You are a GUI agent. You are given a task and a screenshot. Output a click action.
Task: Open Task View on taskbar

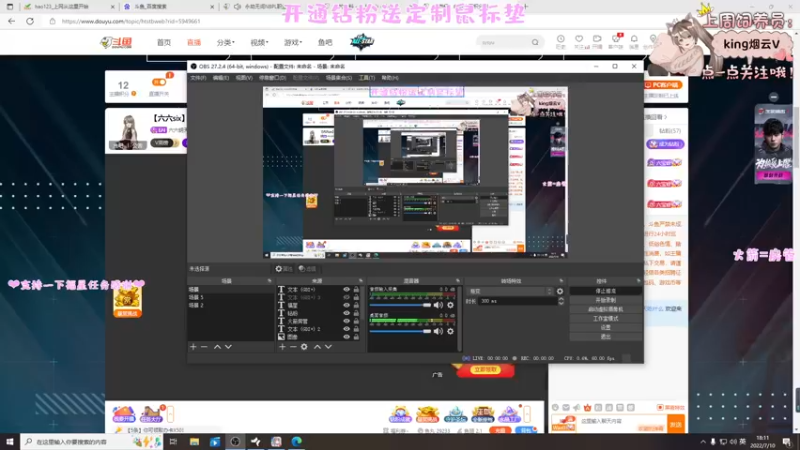point(173,441)
